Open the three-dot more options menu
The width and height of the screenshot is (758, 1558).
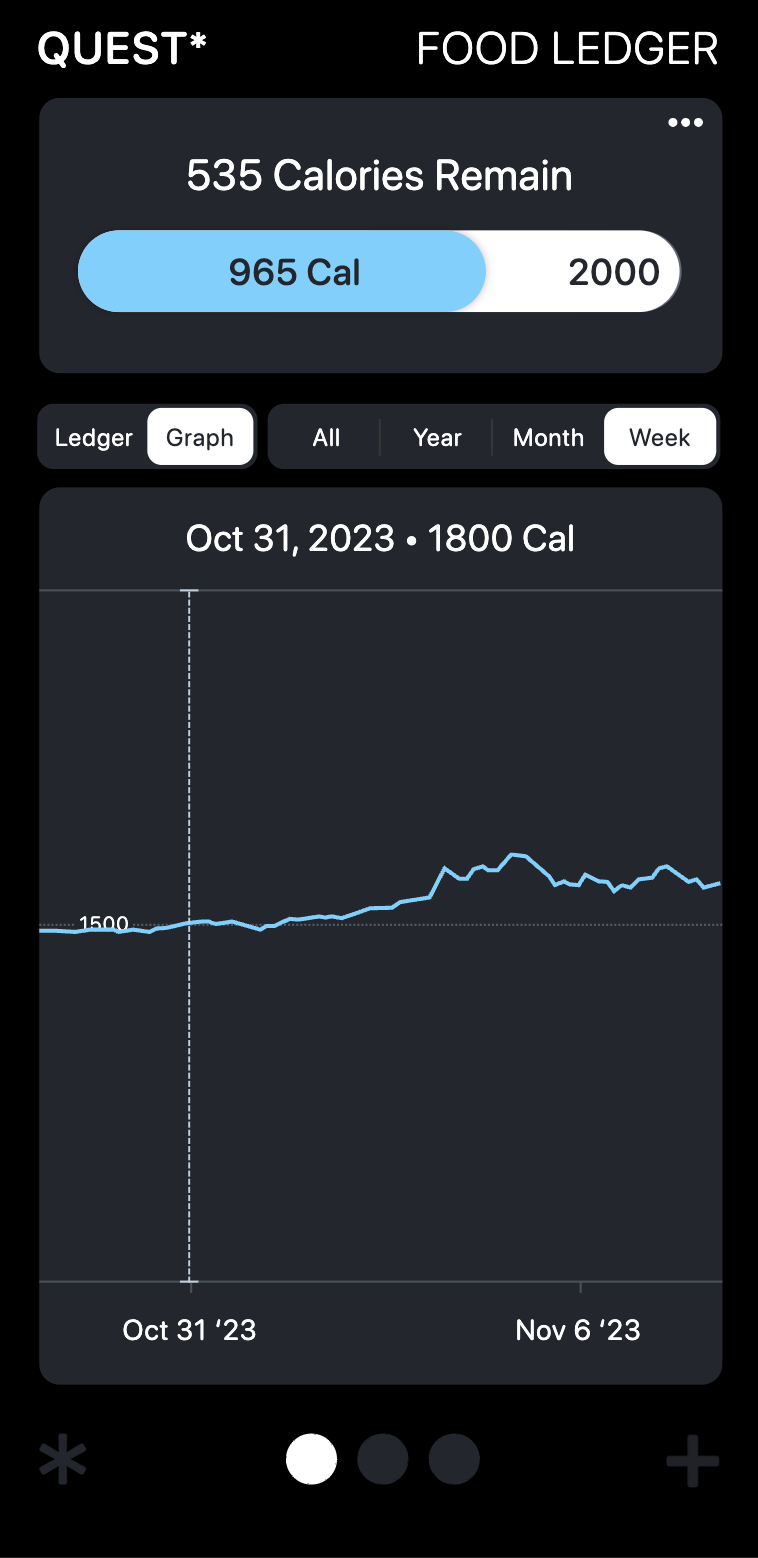(x=685, y=123)
